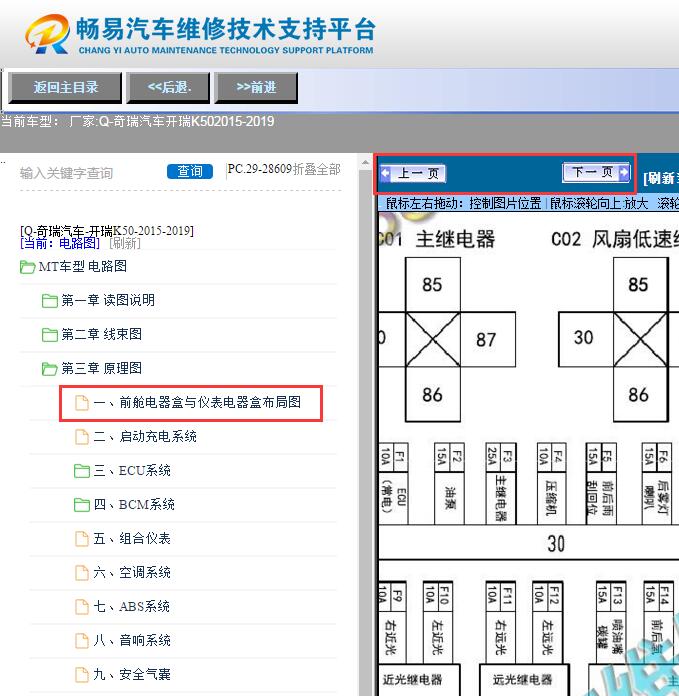Click the 刷新 link beside 当前：电路图
The width and height of the screenshot is (679, 696).
coord(125,243)
